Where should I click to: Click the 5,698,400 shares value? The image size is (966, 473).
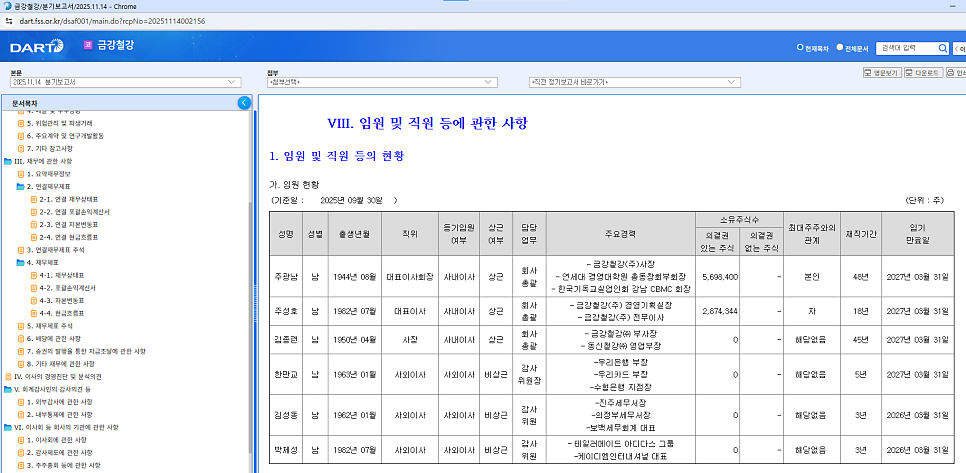[x=720, y=277]
